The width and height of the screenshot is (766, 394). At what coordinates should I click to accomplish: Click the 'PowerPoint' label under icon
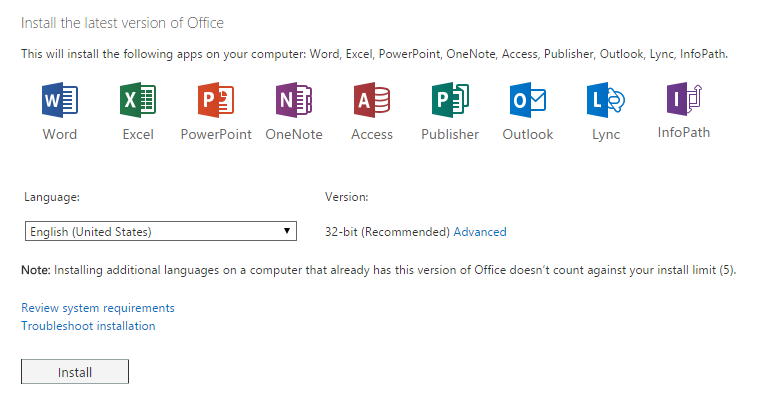[216, 134]
